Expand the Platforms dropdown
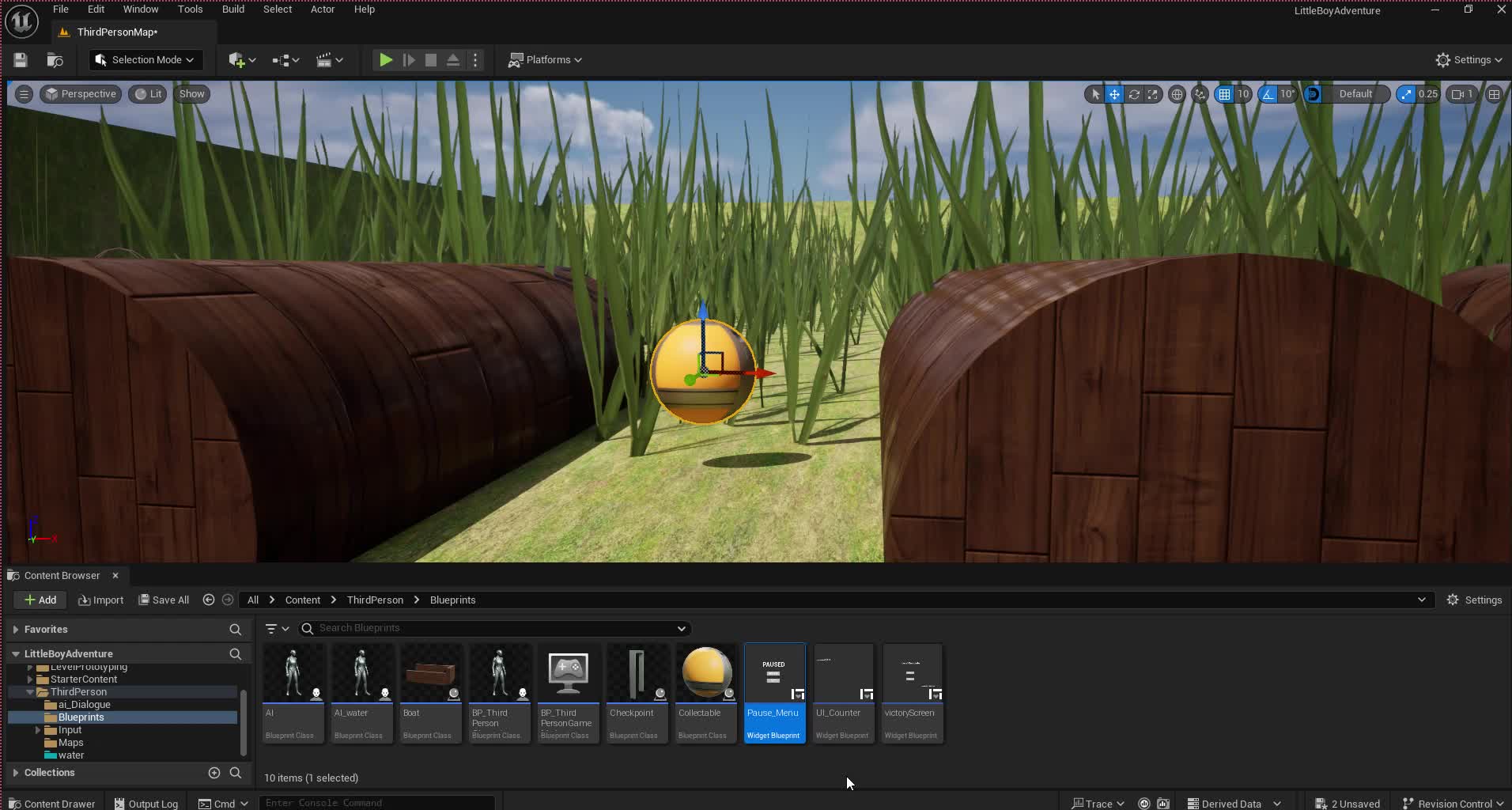The height and width of the screenshot is (810, 1512). click(545, 60)
